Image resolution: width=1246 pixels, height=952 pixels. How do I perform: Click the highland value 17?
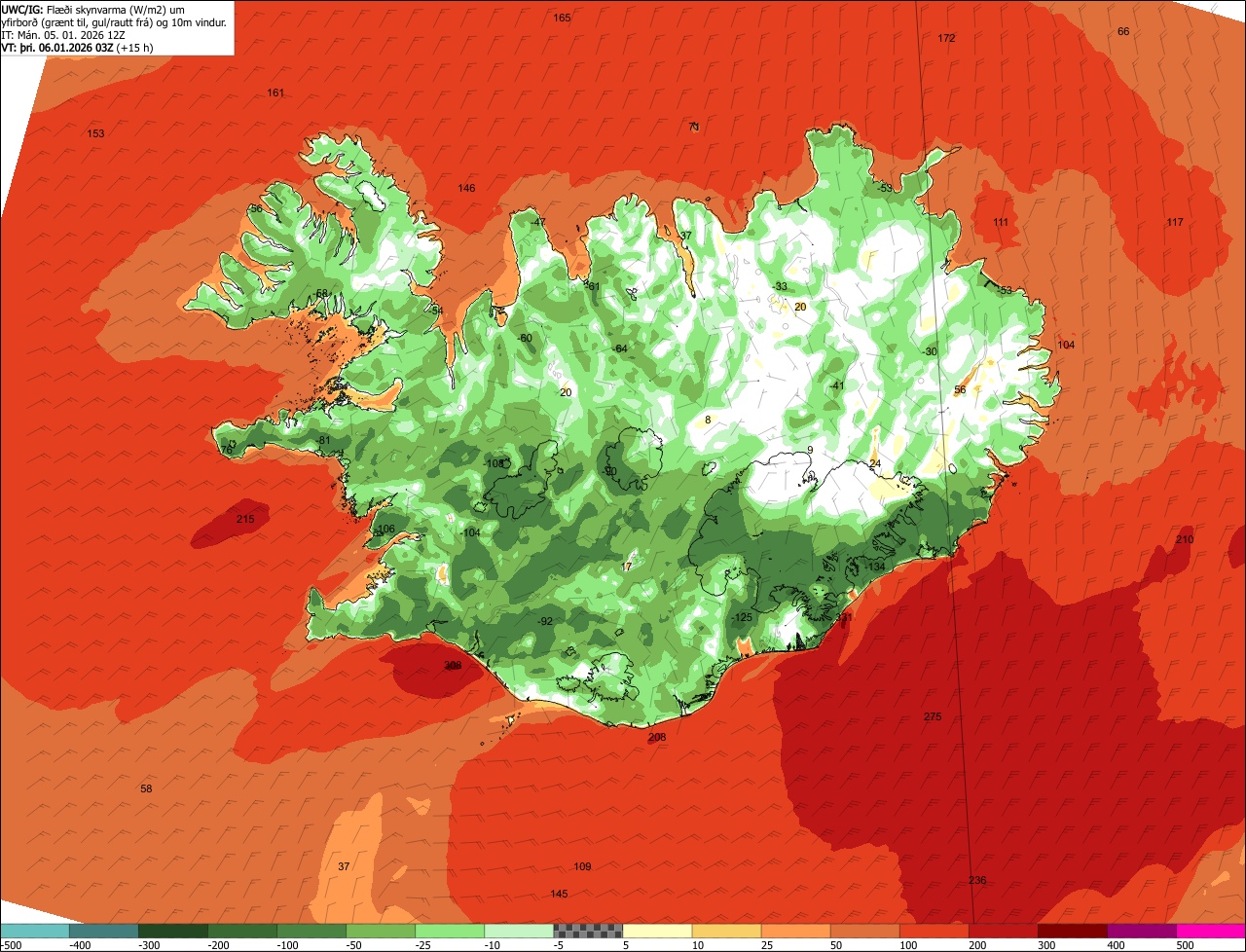point(627,567)
